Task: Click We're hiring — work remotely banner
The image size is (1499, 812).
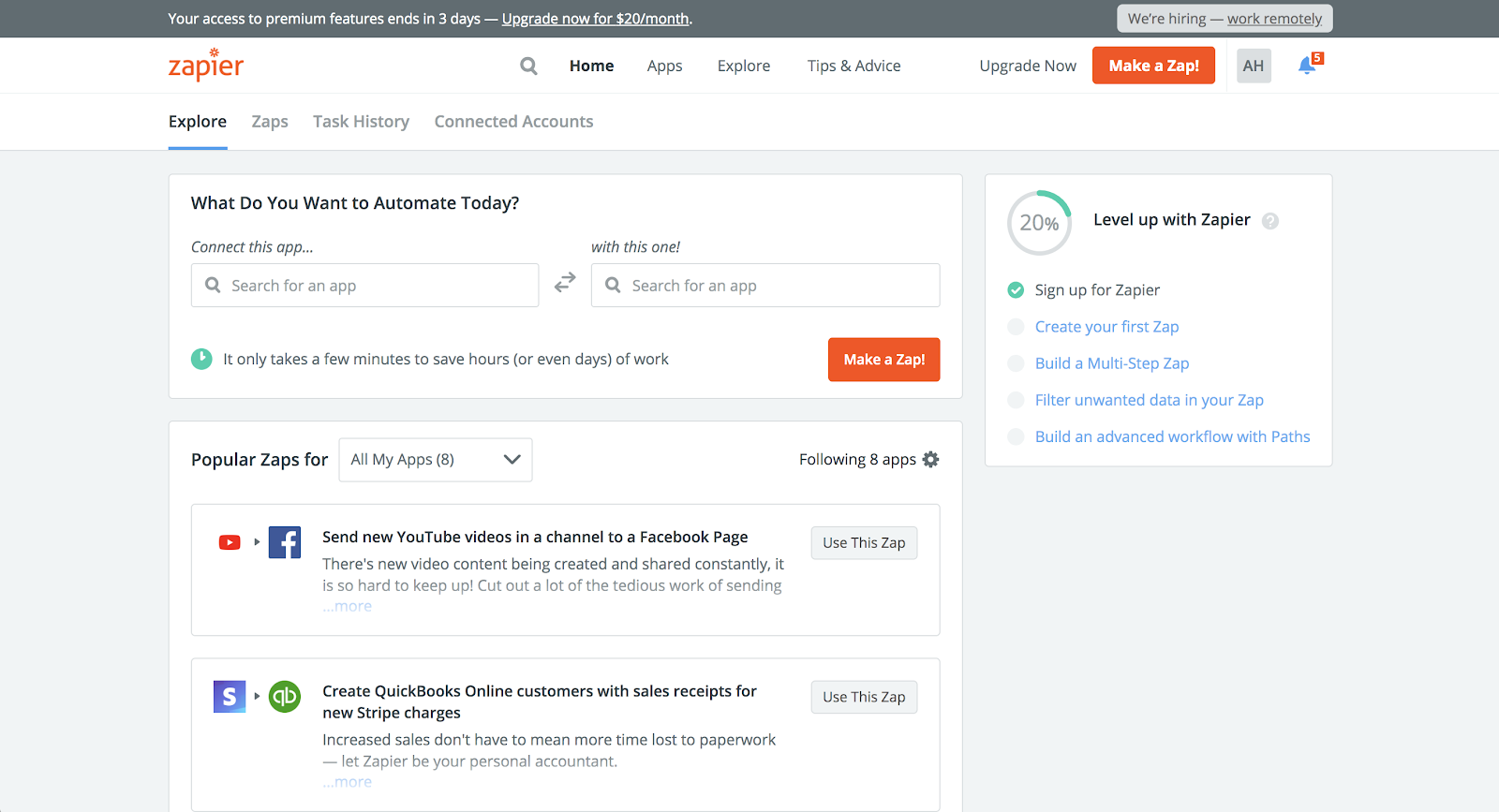Action: pyautogui.click(x=1224, y=19)
